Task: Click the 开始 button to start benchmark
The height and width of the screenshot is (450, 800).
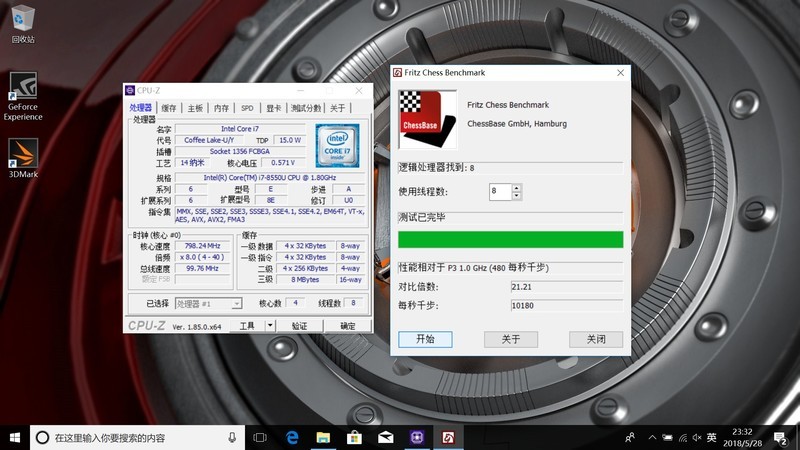Action: click(425, 339)
